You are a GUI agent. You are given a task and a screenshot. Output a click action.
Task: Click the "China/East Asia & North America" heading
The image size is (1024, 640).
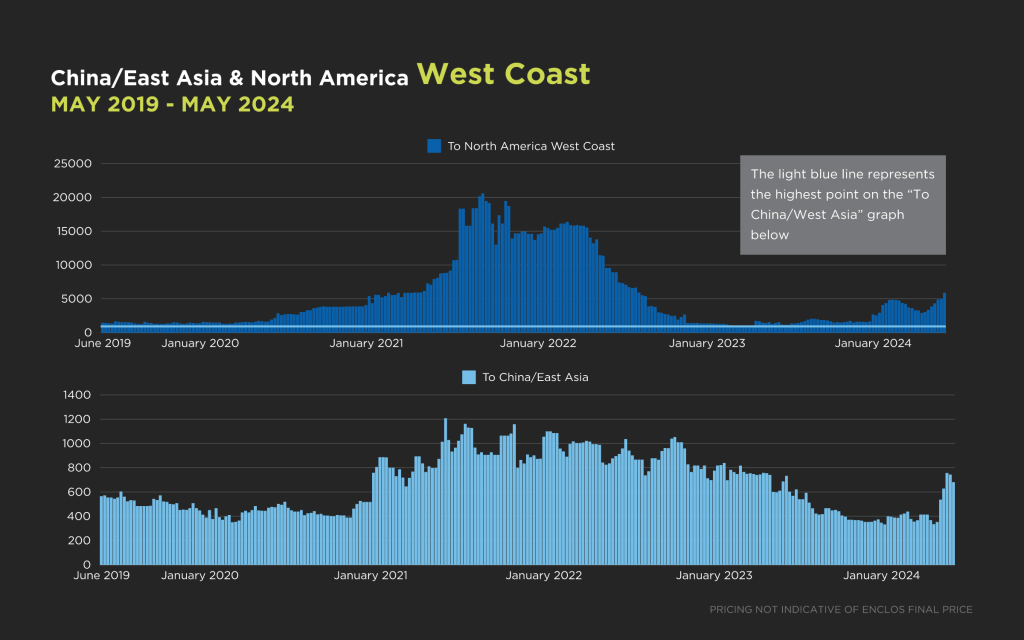(x=229, y=78)
